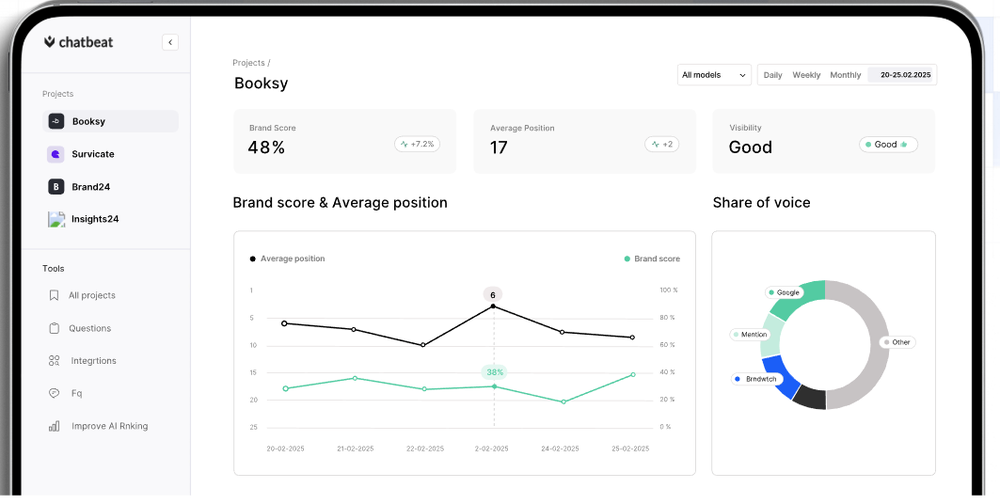Open the All models dropdown
The image size is (1000, 501).
(714, 75)
